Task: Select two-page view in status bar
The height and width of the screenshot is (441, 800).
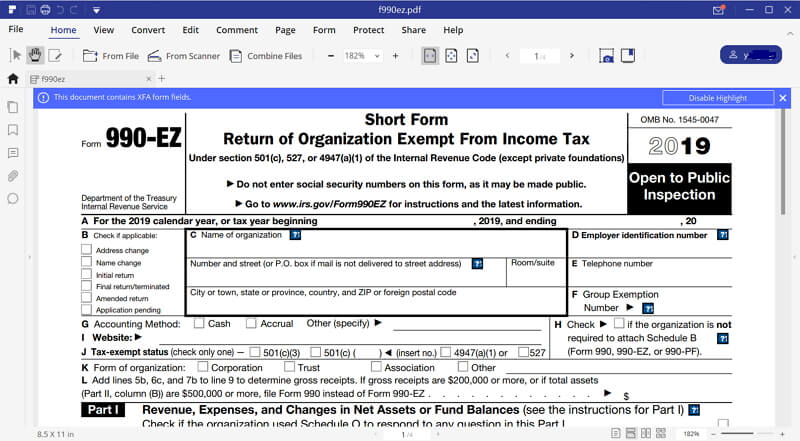Action: (x=646, y=433)
